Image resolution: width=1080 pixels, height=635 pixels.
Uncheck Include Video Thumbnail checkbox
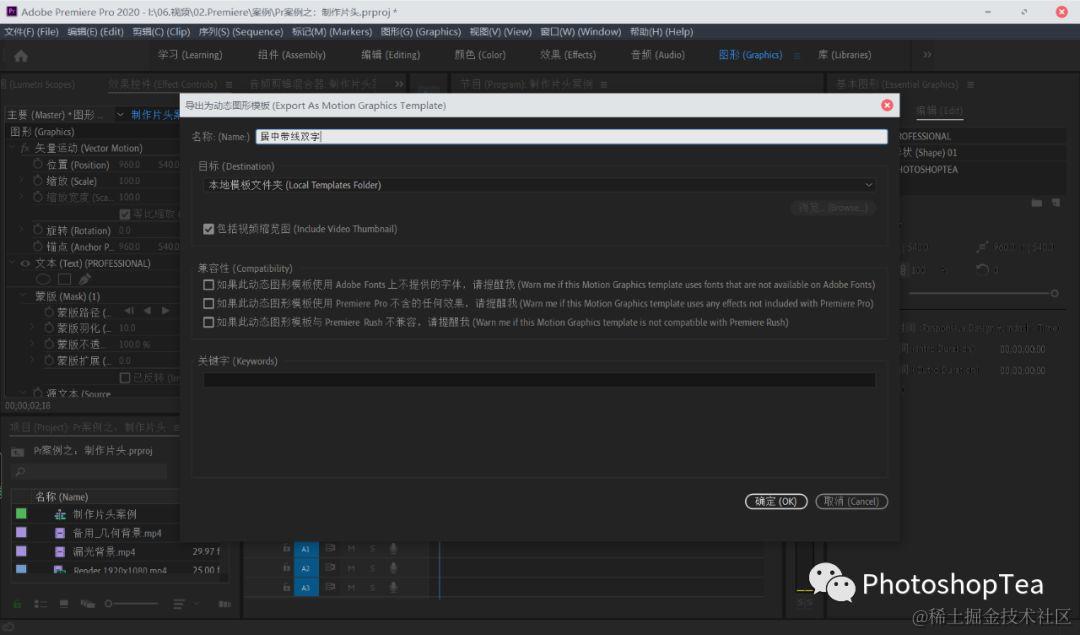[x=208, y=229]
